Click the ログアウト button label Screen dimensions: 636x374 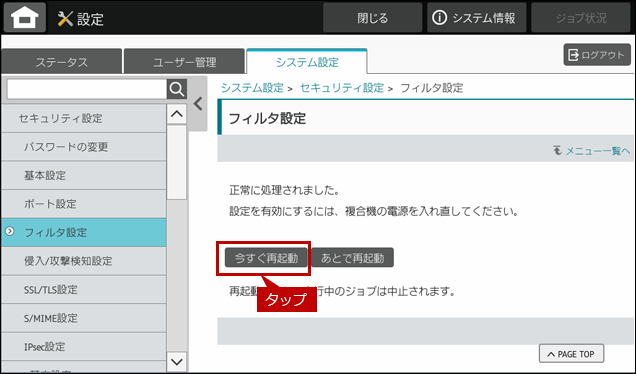click(x=603, y=55)
